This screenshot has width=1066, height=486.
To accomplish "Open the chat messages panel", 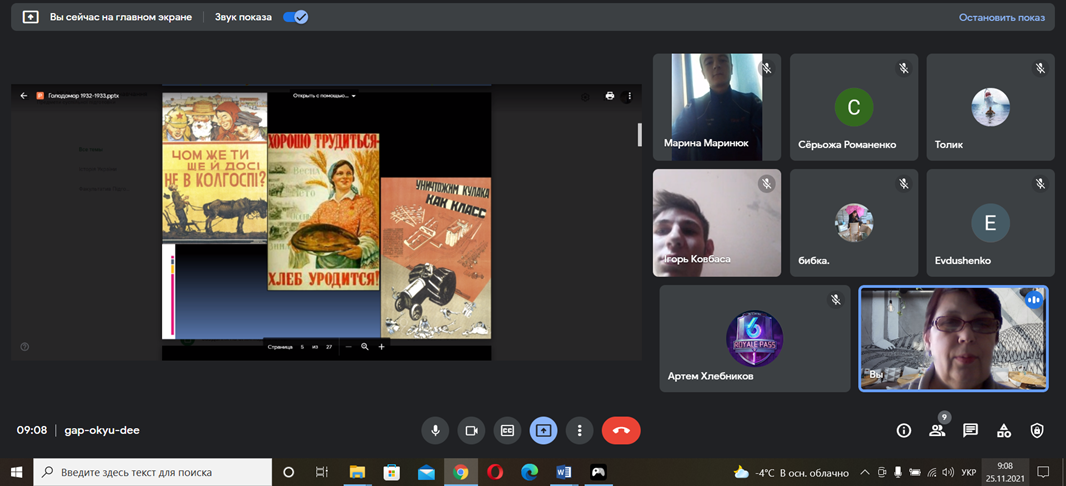I will [x=970, y=430].
